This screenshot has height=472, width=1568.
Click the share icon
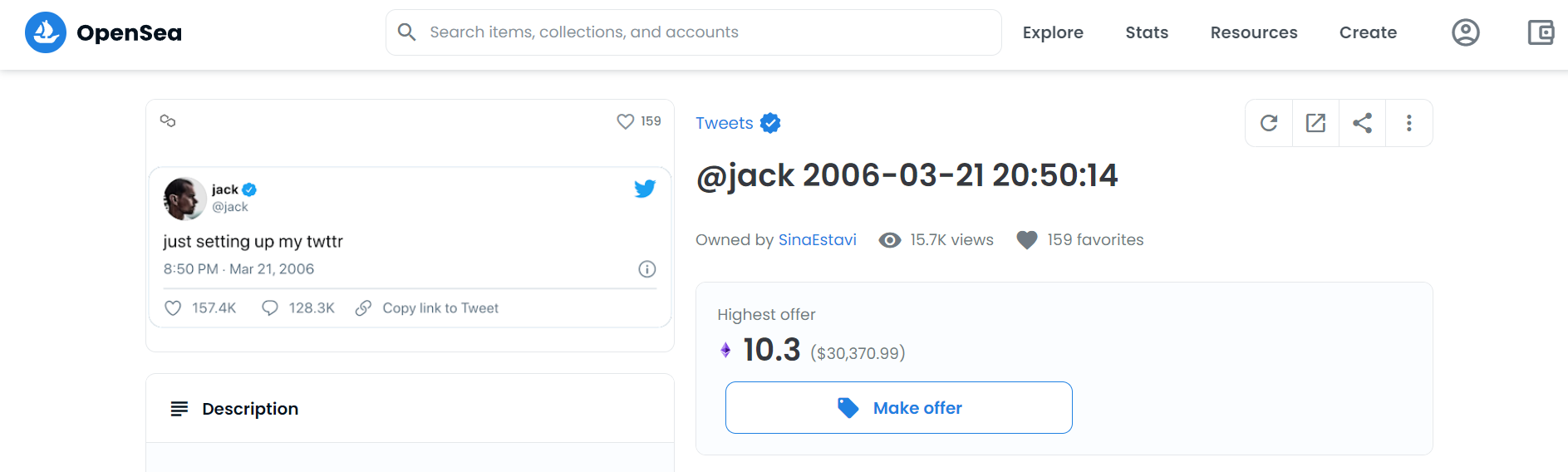[1362, 123]
